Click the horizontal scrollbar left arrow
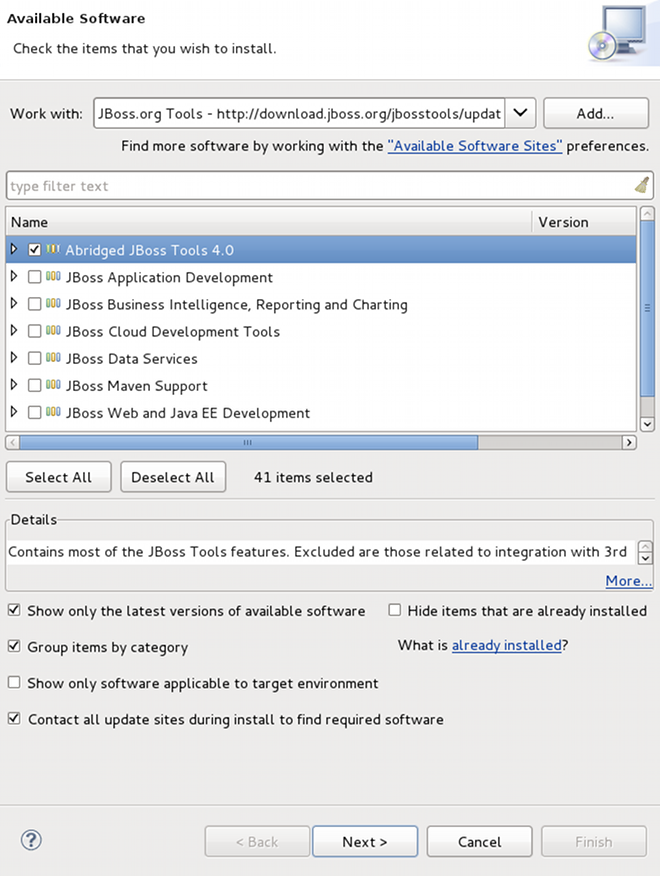This screenshot has width=660, height=876. pyautogui.click(x=12, y=442)
